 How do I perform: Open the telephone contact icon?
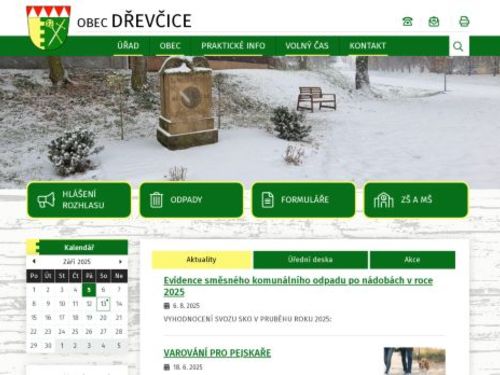point(407,21)
